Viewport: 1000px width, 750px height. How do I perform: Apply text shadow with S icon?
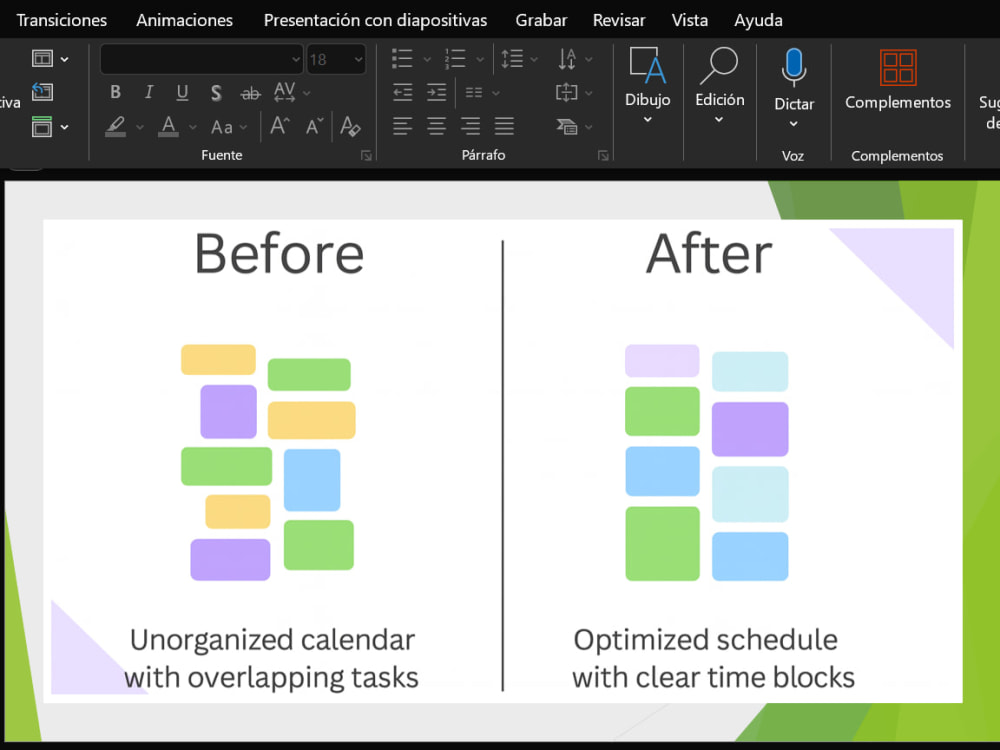216,93
